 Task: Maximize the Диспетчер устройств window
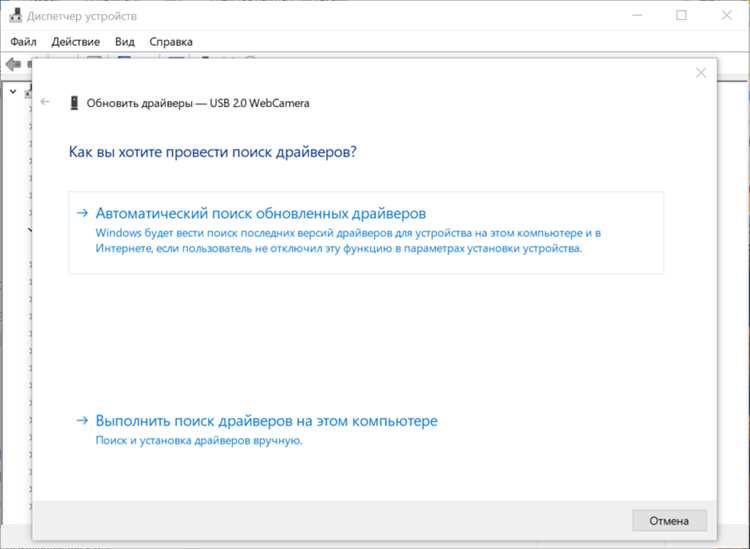681,16
